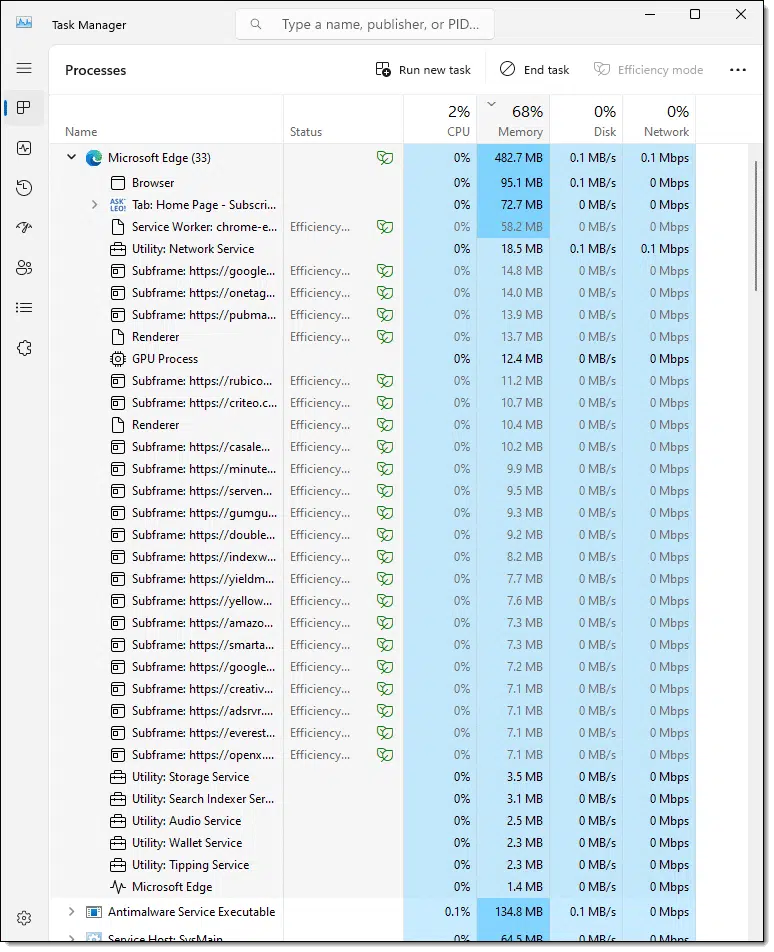Open the Users page icon
774x952 pixels.
click(x=24, y=268)
